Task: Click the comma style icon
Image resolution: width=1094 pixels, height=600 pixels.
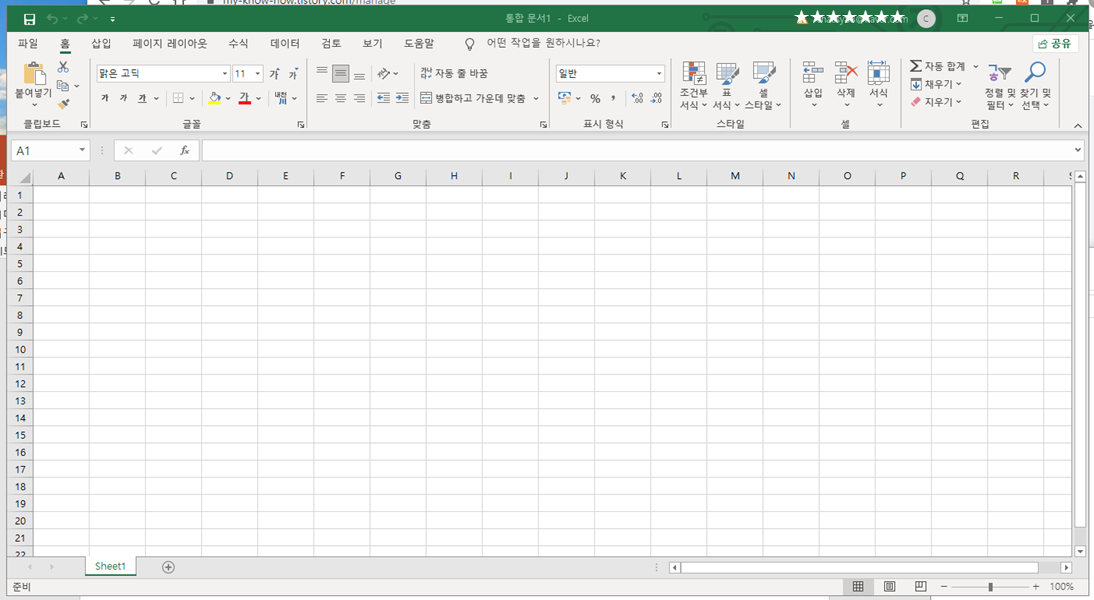Action: [x=613, y=98]
